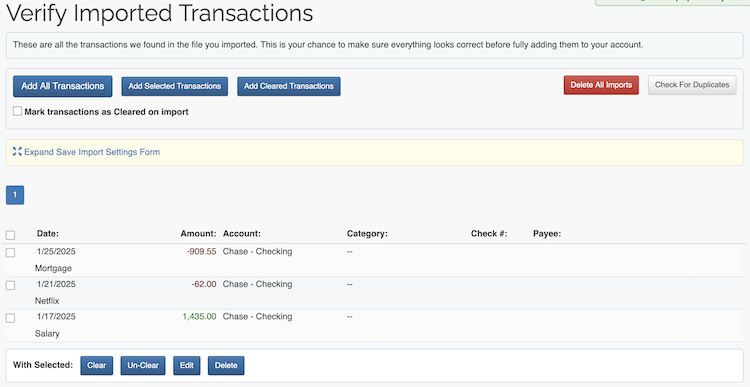Click the Edit button for selected transactions
The width and height of the screenshot is (750, 387).
[x=187, y=365]
